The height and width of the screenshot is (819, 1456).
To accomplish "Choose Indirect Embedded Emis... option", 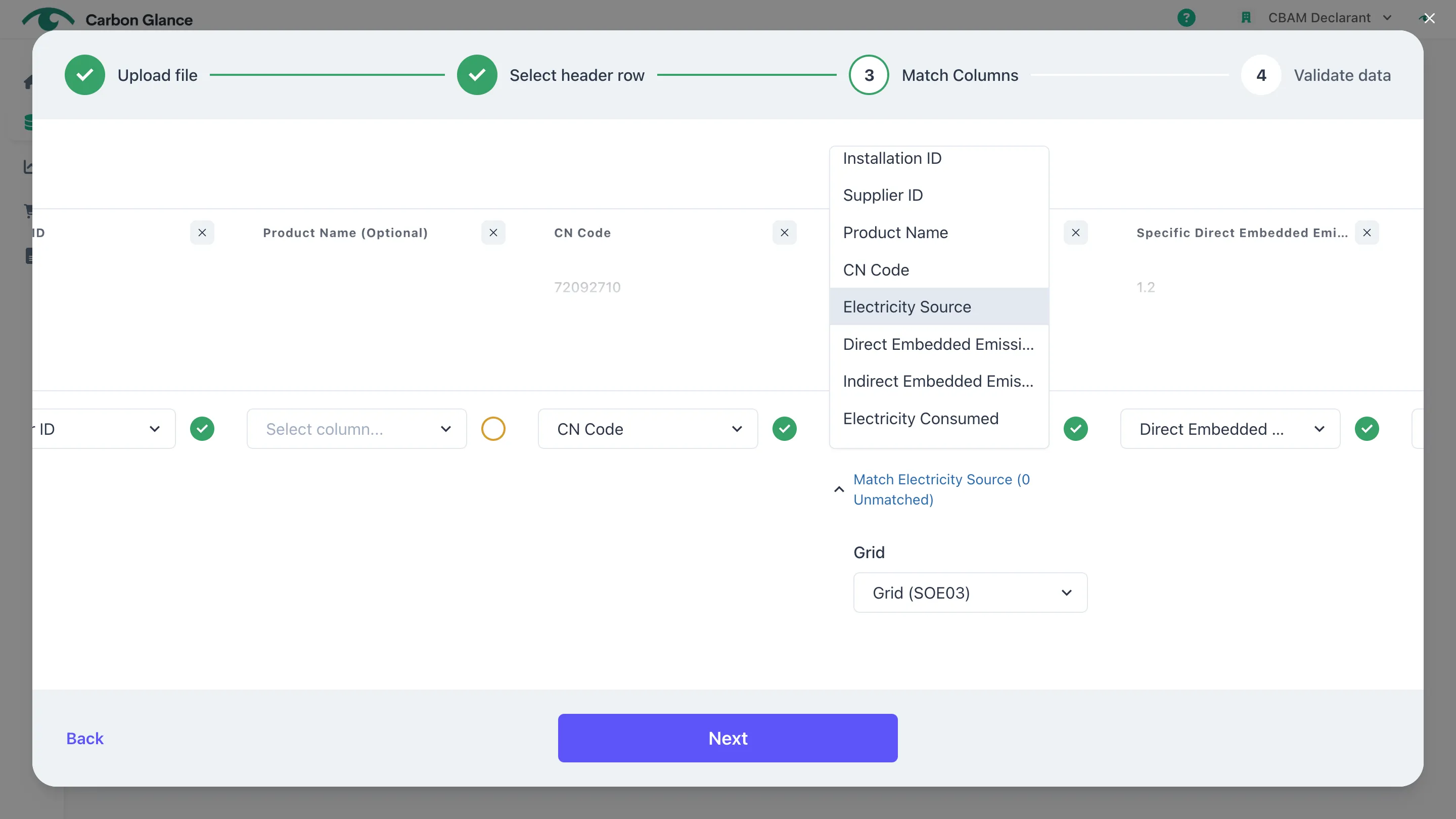I will [x=939, y=382].
